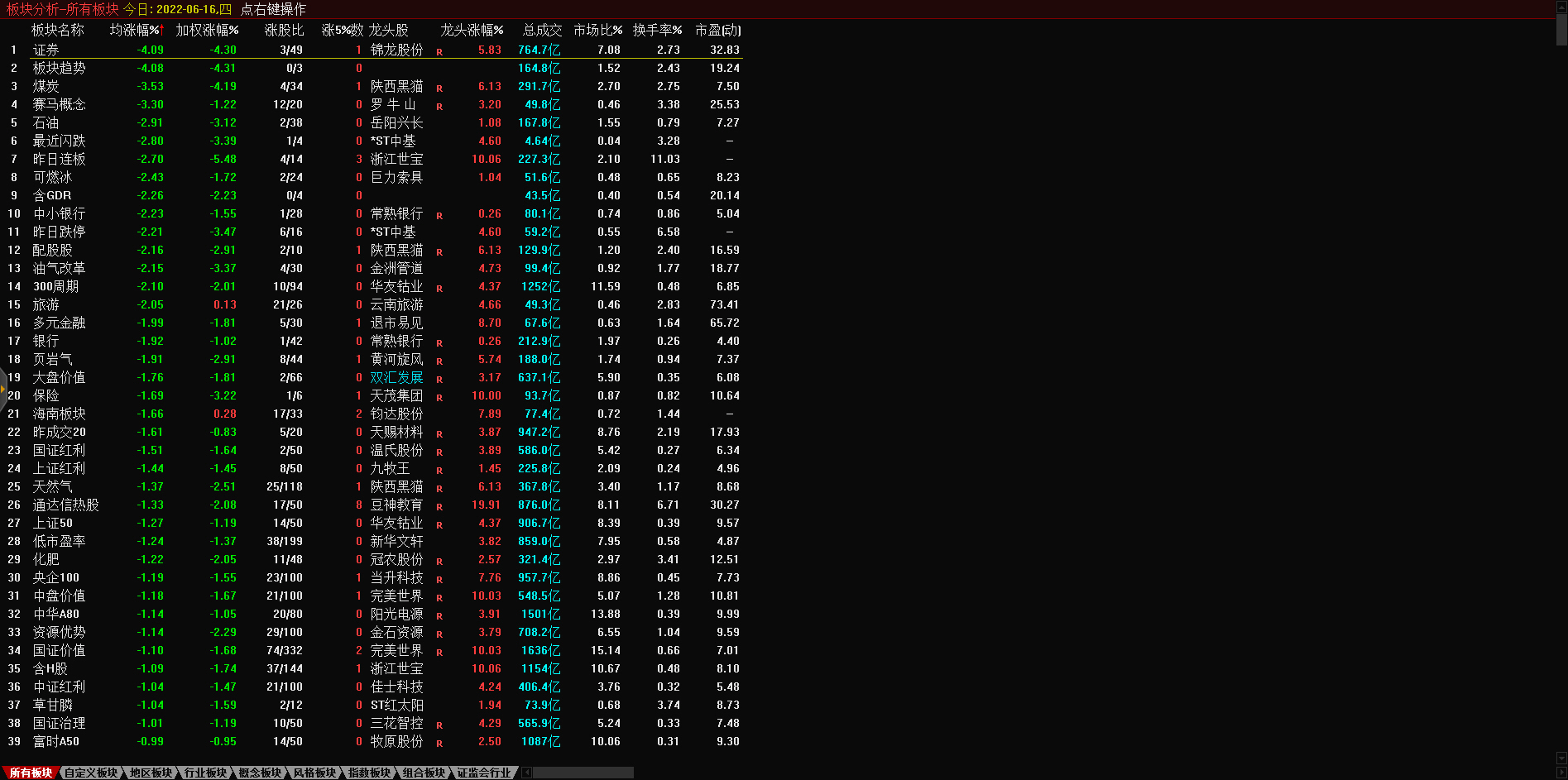Select the 煤炭 sector row
The image size is (1568, 780).
click(x=46, y=86)
